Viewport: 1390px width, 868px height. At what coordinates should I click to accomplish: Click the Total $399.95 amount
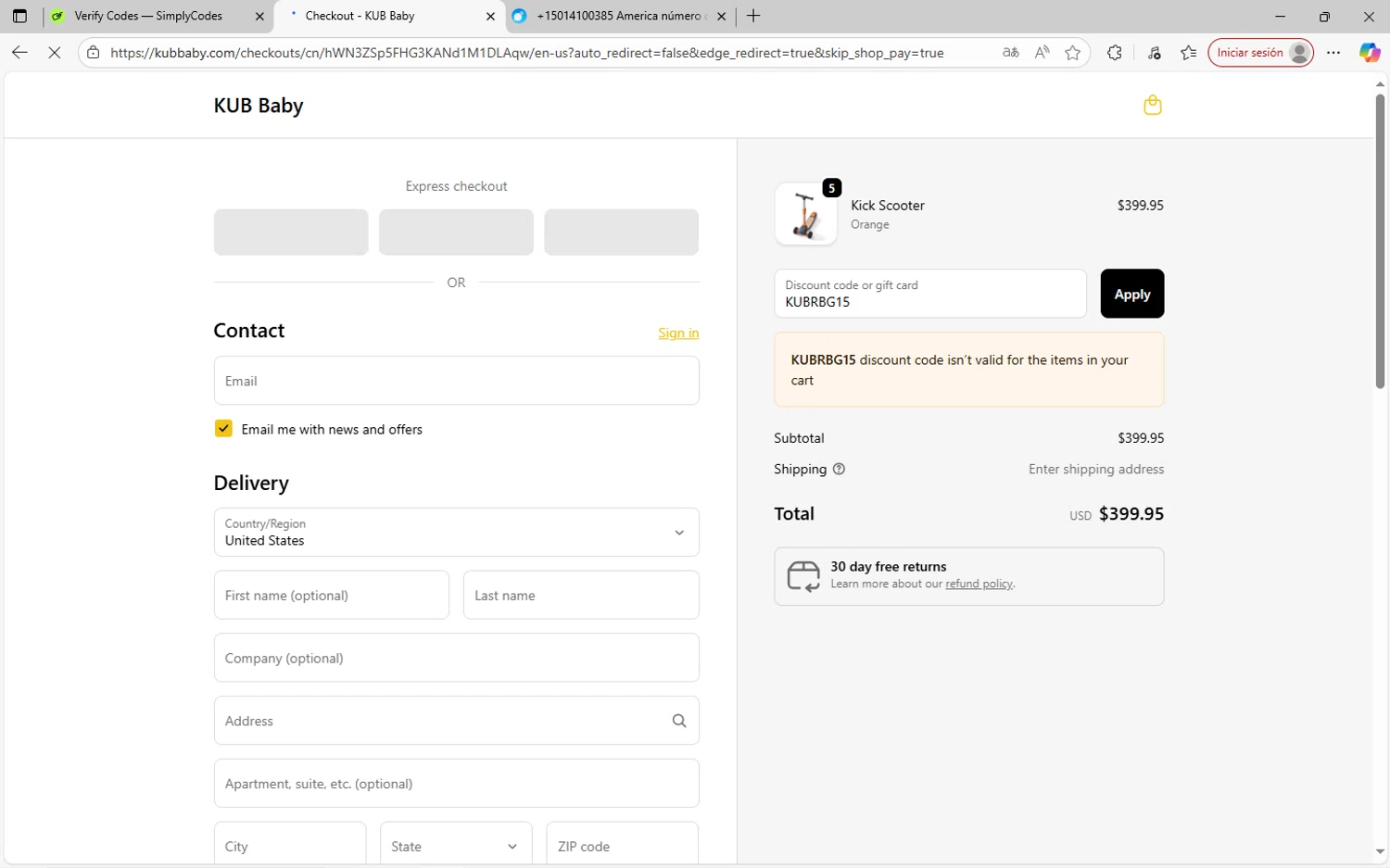(1131, 514)
